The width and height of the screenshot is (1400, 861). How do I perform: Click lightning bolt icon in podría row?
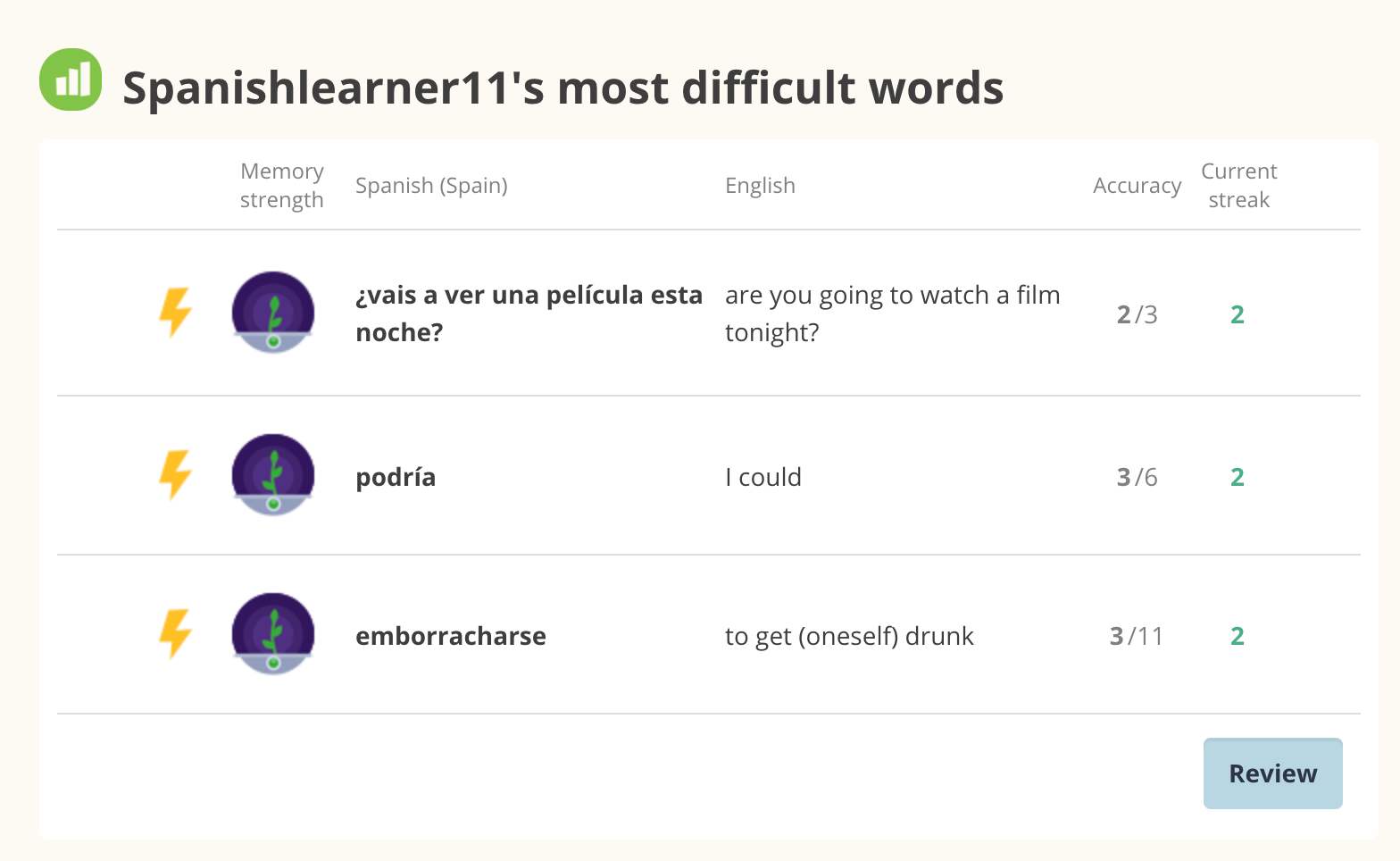176,475
